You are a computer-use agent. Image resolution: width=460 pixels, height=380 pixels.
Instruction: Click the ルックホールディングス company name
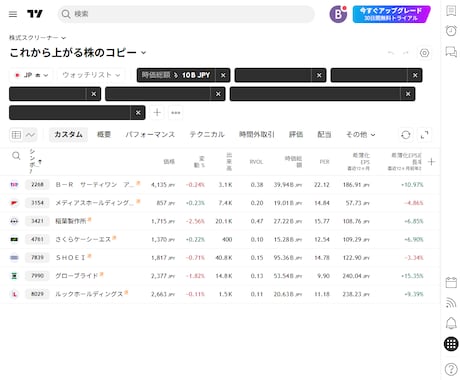click(x=89, y=294)
